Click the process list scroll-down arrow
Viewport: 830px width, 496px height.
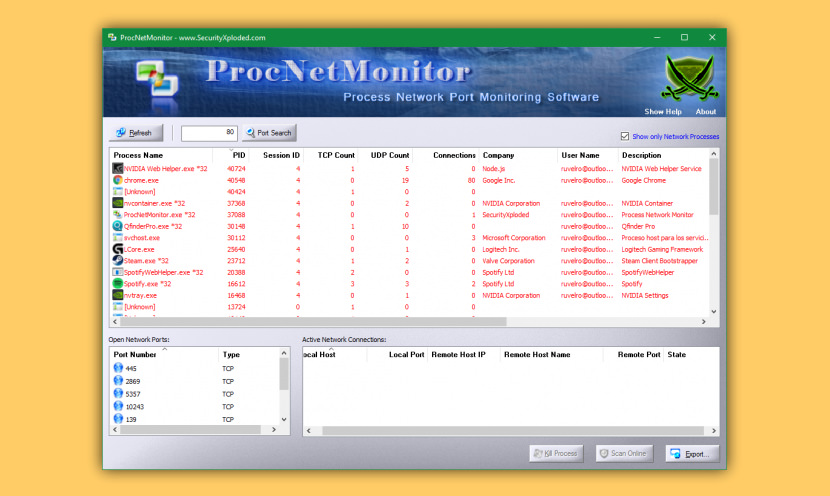coord(714,311)
